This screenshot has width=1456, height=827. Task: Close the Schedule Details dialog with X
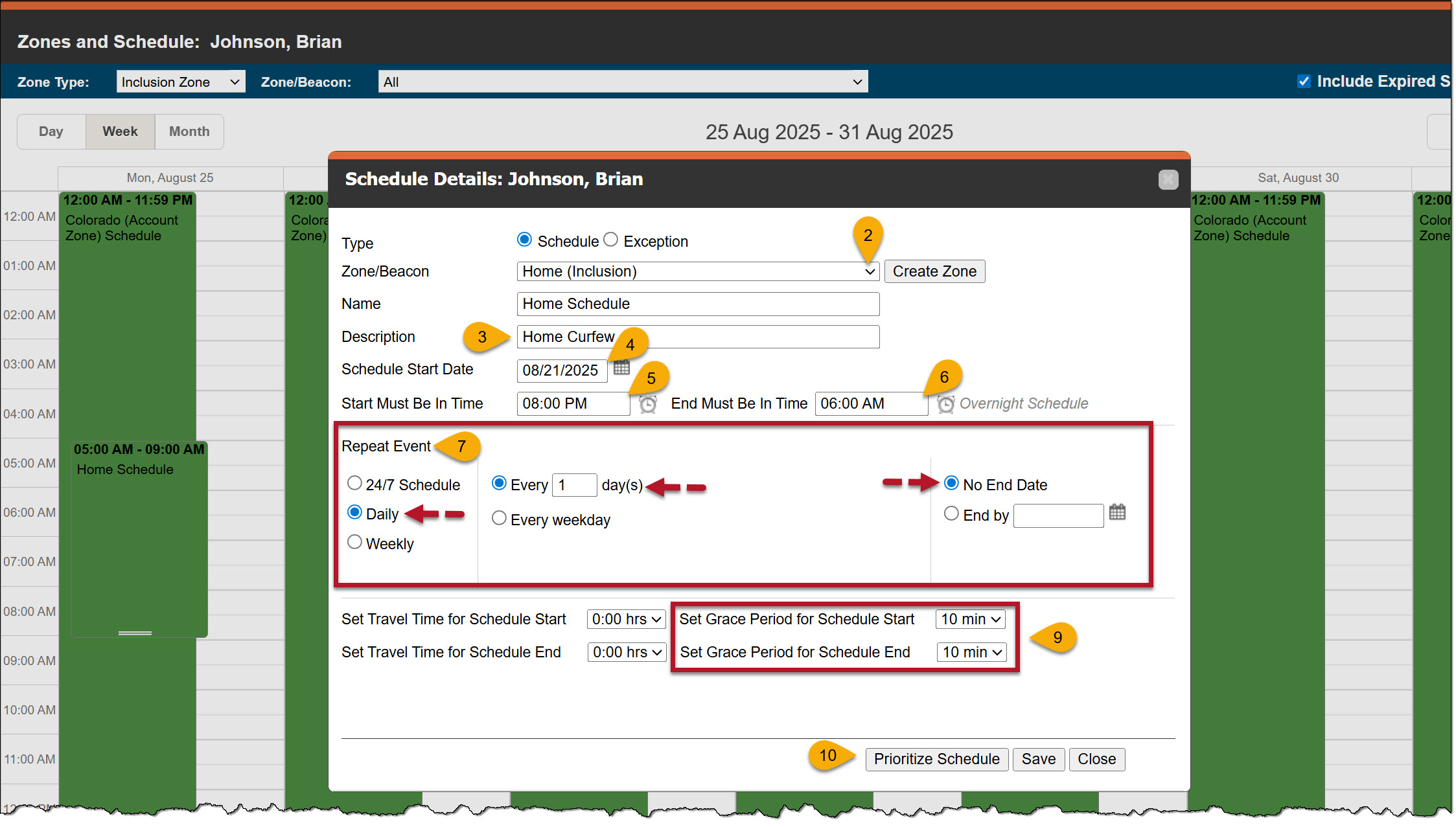click(1168, 179)
